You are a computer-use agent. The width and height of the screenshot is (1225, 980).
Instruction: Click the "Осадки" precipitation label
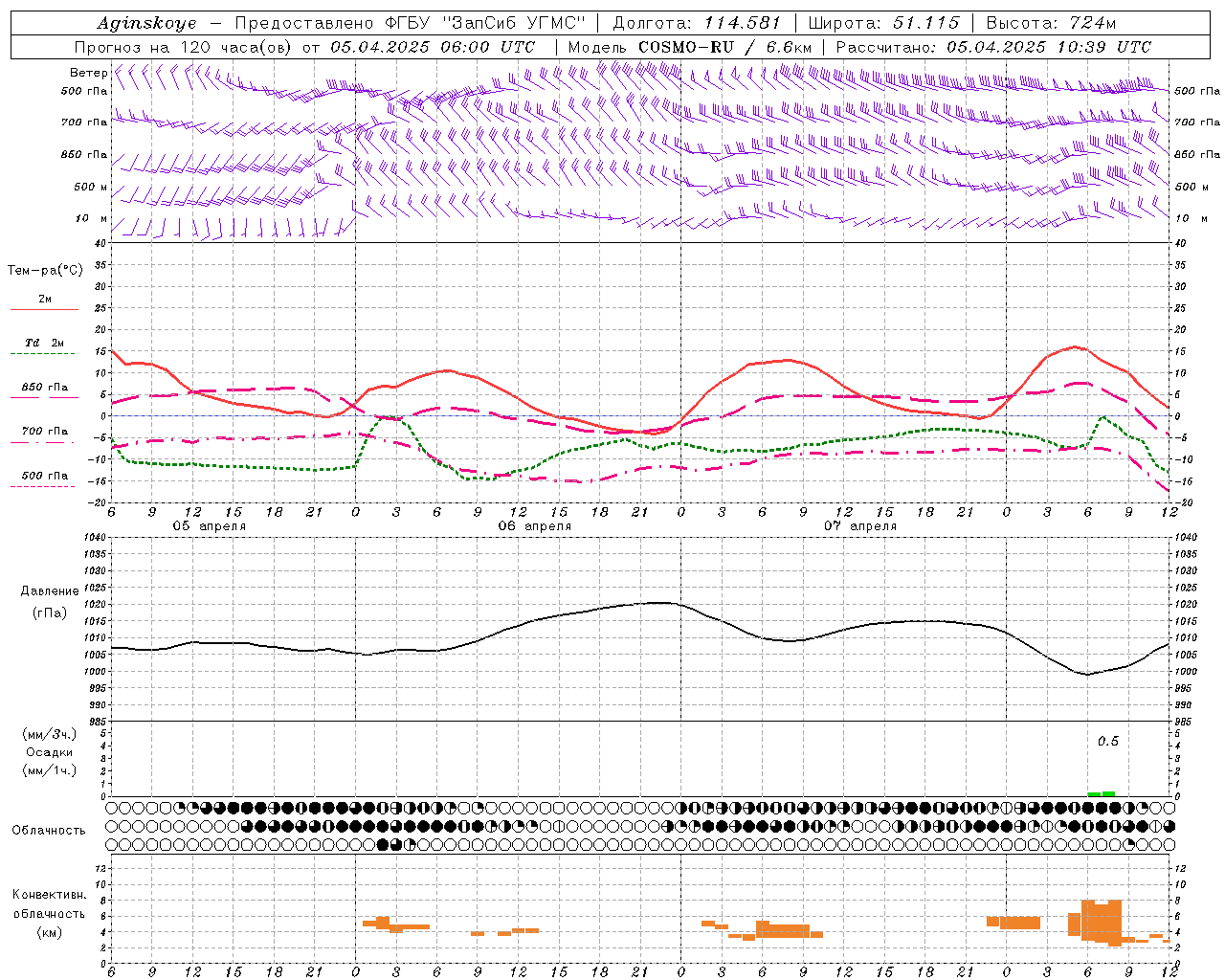pyautogui.click(x=50, y=752)
